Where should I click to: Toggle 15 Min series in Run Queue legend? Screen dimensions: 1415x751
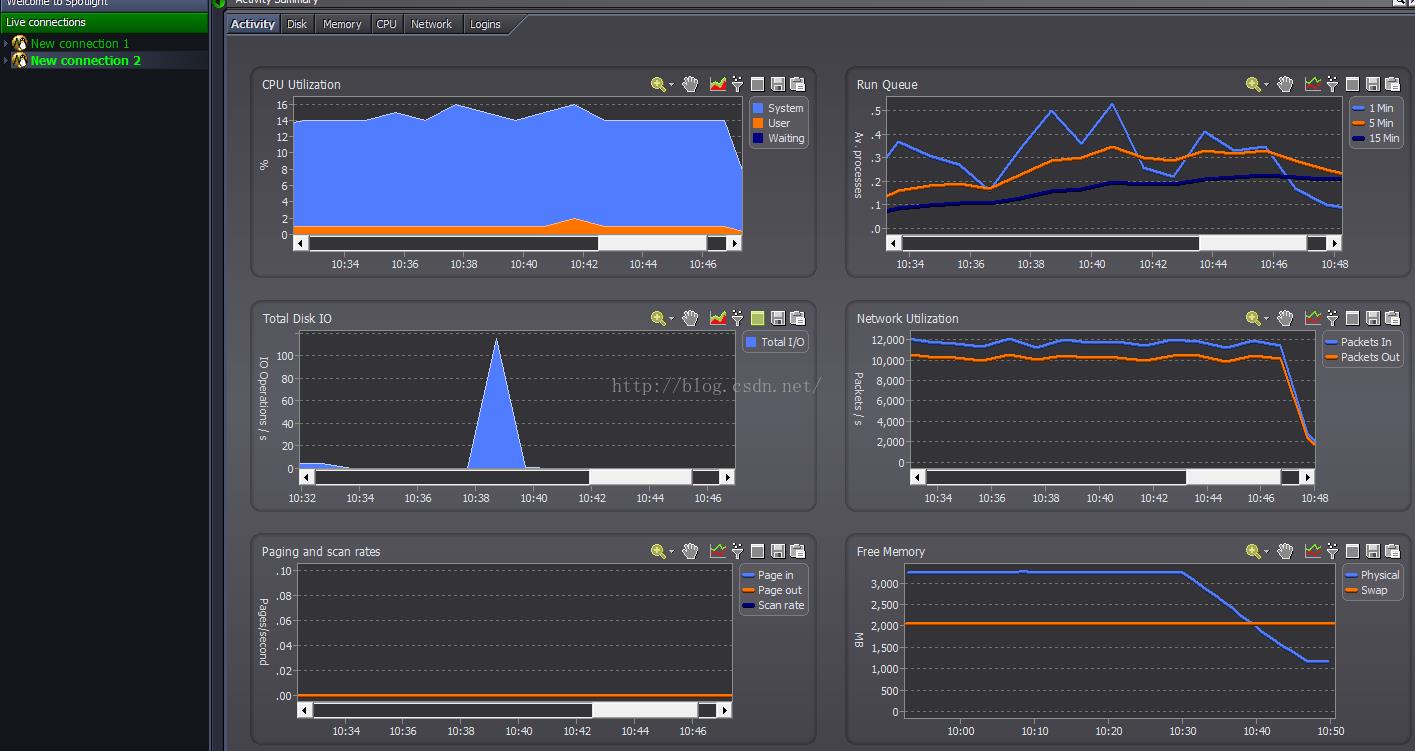click(x=1376, y=138)
